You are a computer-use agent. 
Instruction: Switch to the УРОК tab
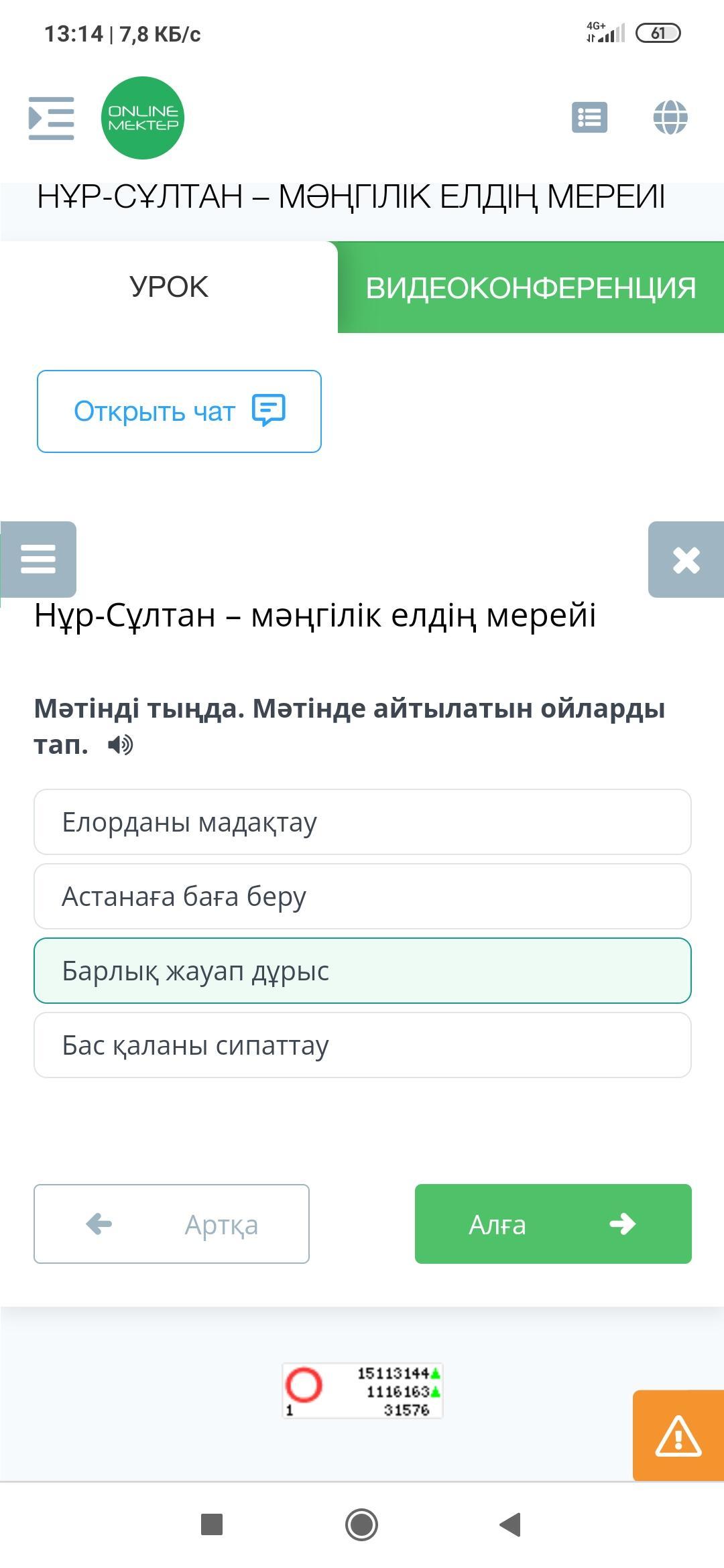tap(169, 287)
